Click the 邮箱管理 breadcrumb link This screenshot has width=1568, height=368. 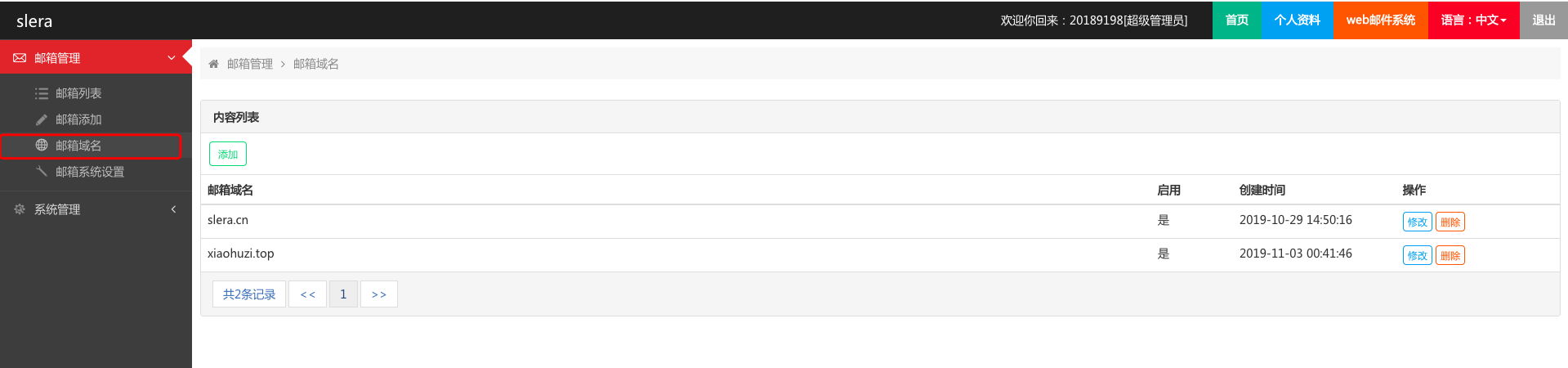click(x=250, y=64)
